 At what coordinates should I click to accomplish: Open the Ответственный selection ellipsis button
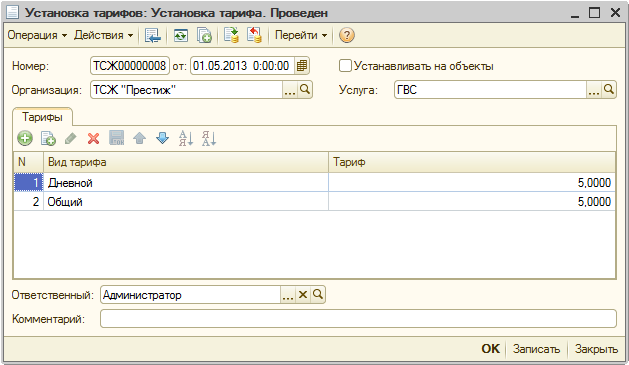(x=288, y=295)
